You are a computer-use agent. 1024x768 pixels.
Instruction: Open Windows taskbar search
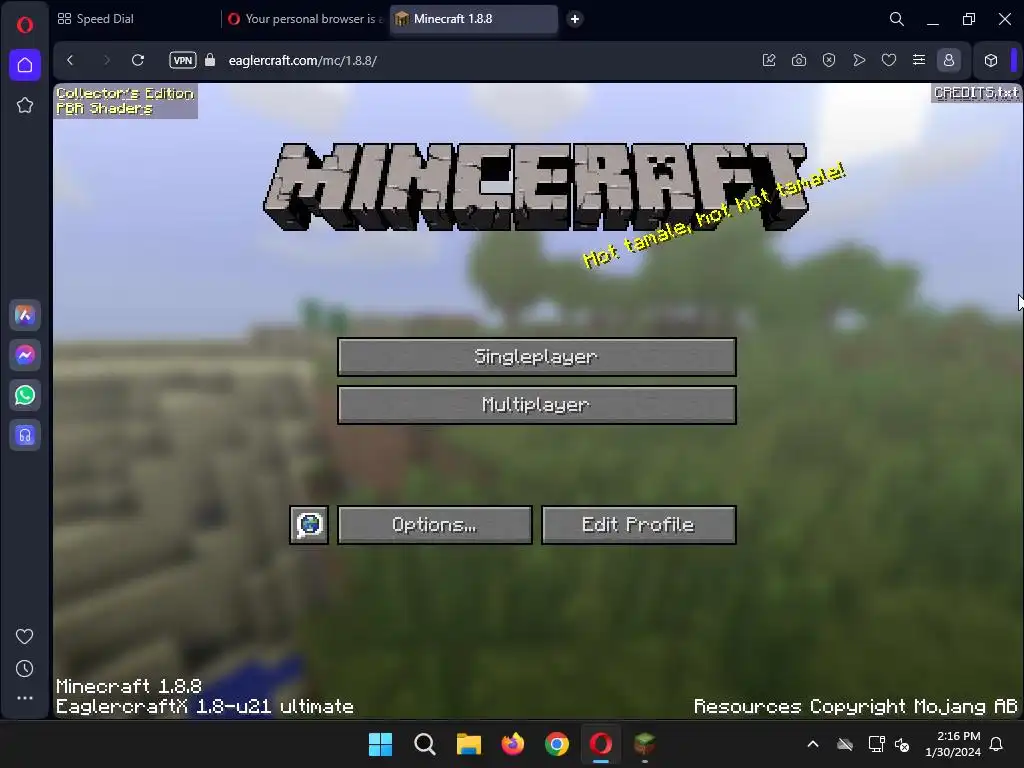(x=424, y=744)
